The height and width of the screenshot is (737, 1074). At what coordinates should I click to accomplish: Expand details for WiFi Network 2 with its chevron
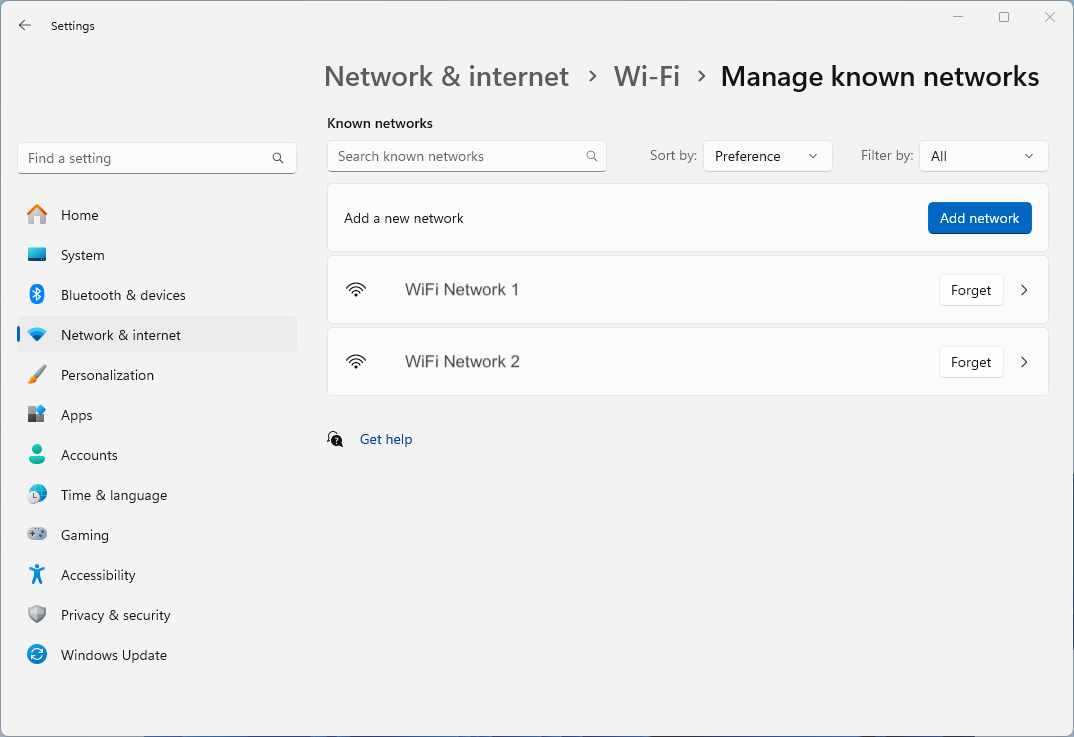(1023, 362)
